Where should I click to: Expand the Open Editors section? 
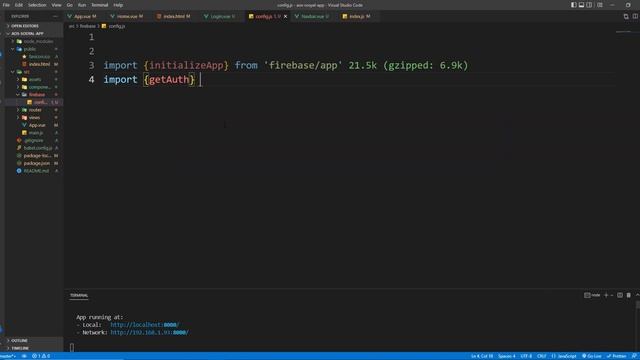point(33,26)
